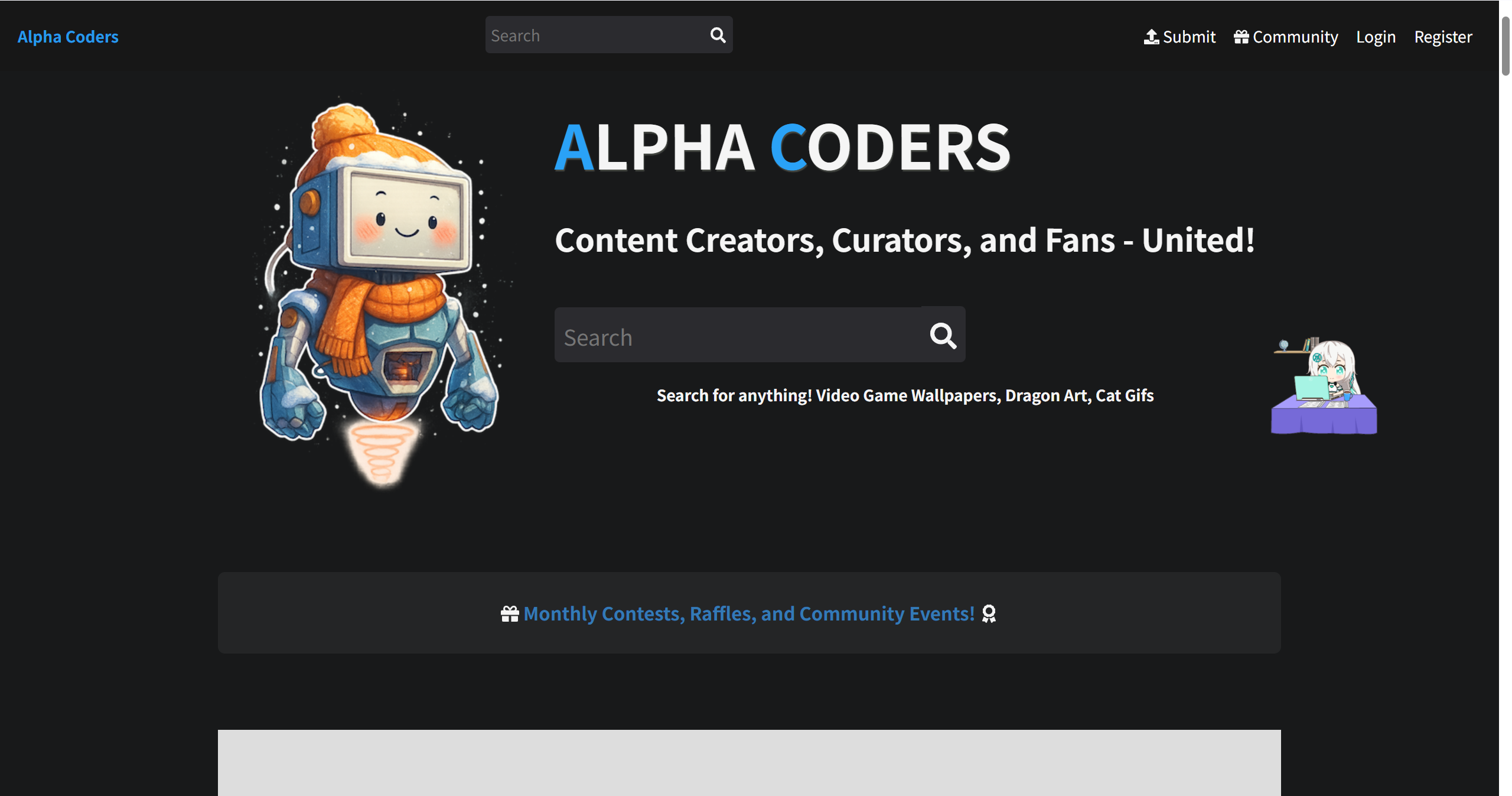Open Monthly Contests, Raffles, and Community Events
Image resolution: width=1512 pixels, height=796 pixels.
[749, 614]
